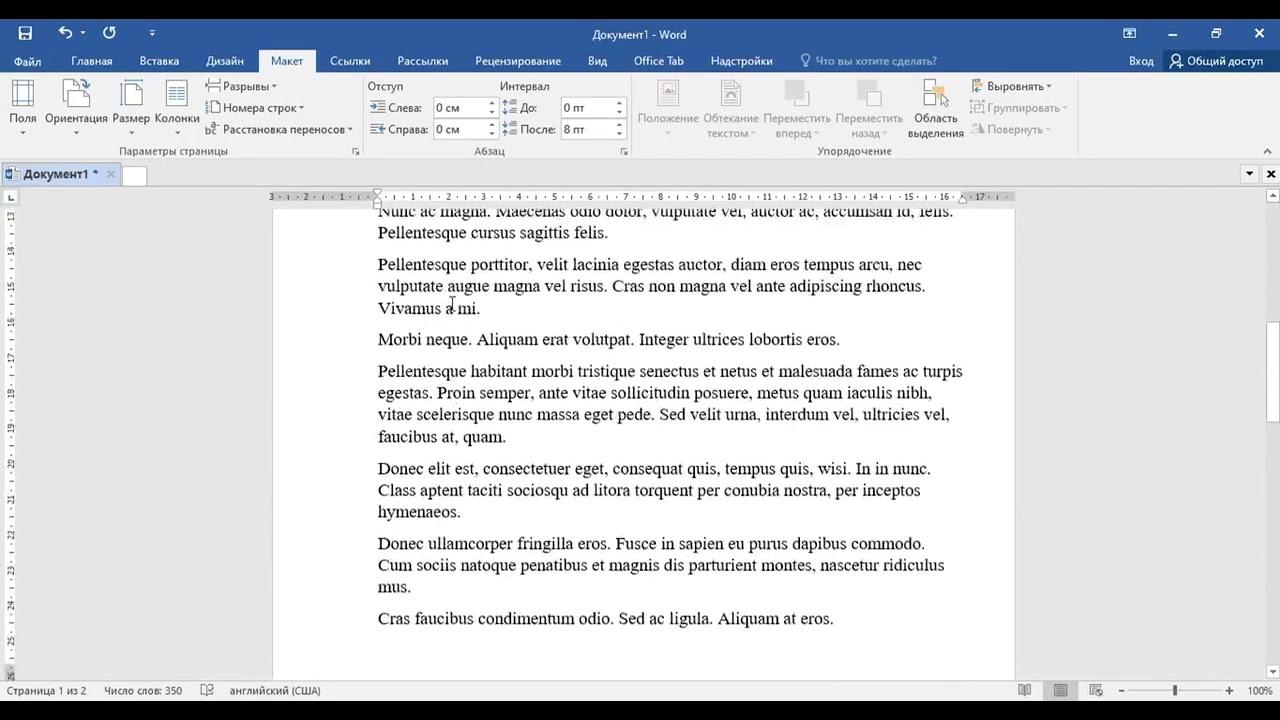Redo with the repeat arrow icon
Image resolution: width=1280 pixels, height=720 pixels.
(x=109, y=33)
